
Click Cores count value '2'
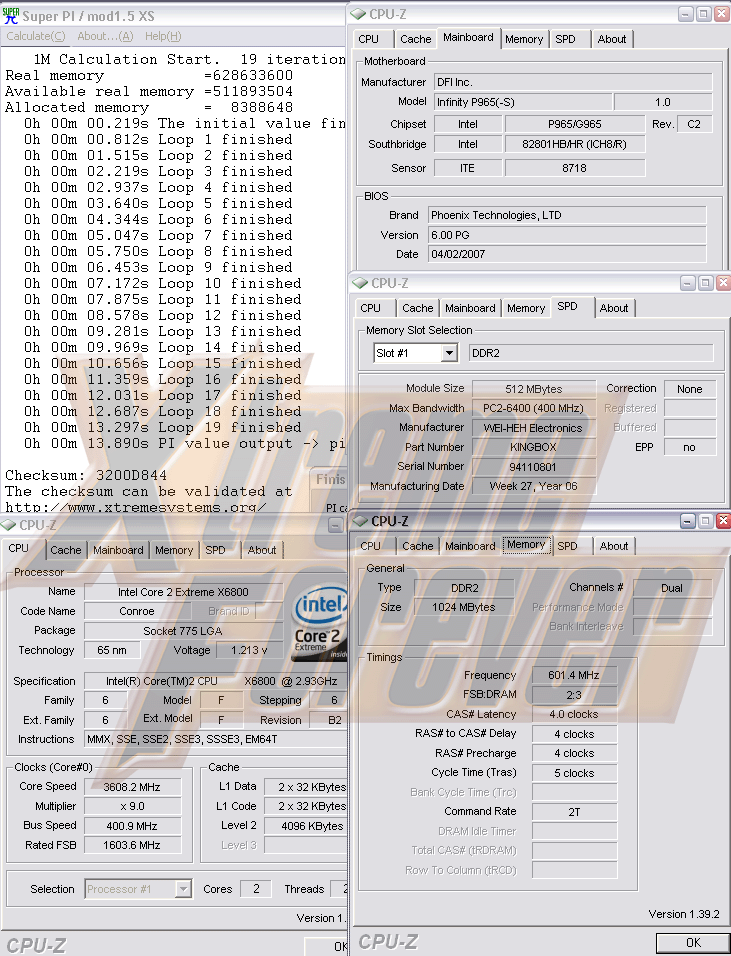coord(256,889)
